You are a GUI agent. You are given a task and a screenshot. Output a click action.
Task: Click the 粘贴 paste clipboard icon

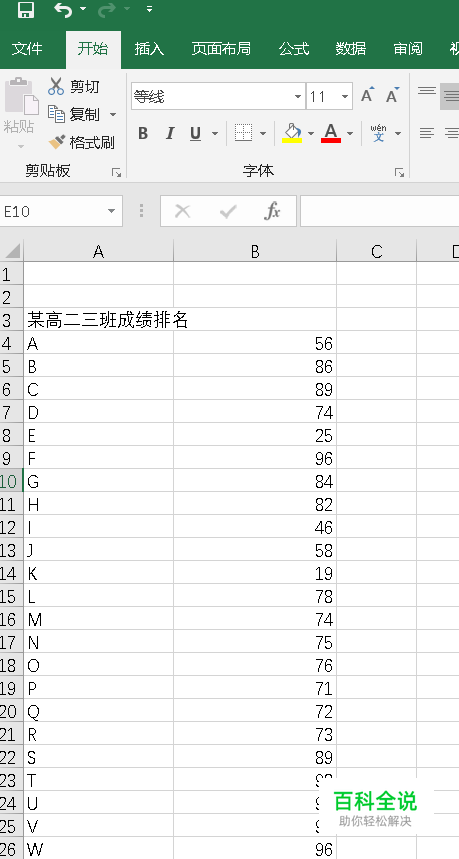point(21,95)
